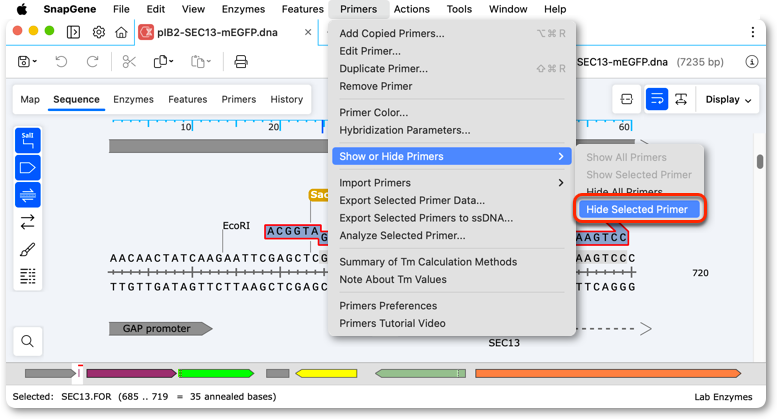Image resolution: width=777 pixels, height=419 pixels.
Task: Click the compact format view icon
Action: tap(626, 99)
